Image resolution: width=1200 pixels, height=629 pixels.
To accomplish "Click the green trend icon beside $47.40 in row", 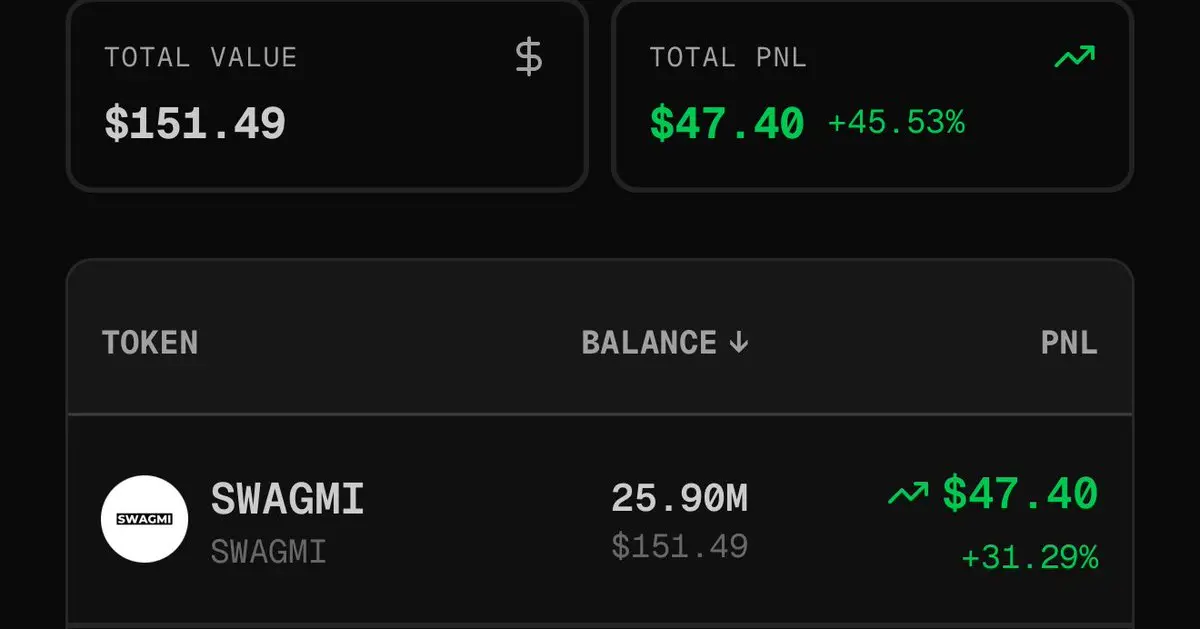I will (908, 493).
